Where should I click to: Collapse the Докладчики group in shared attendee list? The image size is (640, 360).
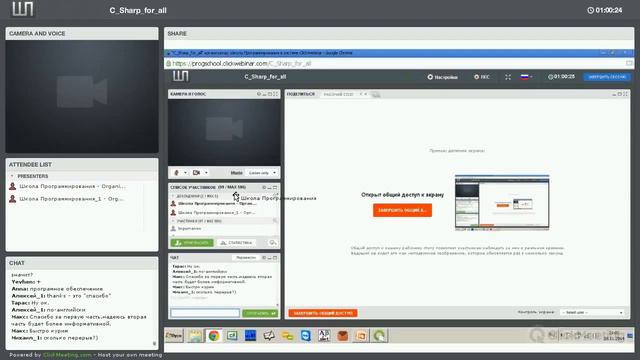click(x=173, y=196)
